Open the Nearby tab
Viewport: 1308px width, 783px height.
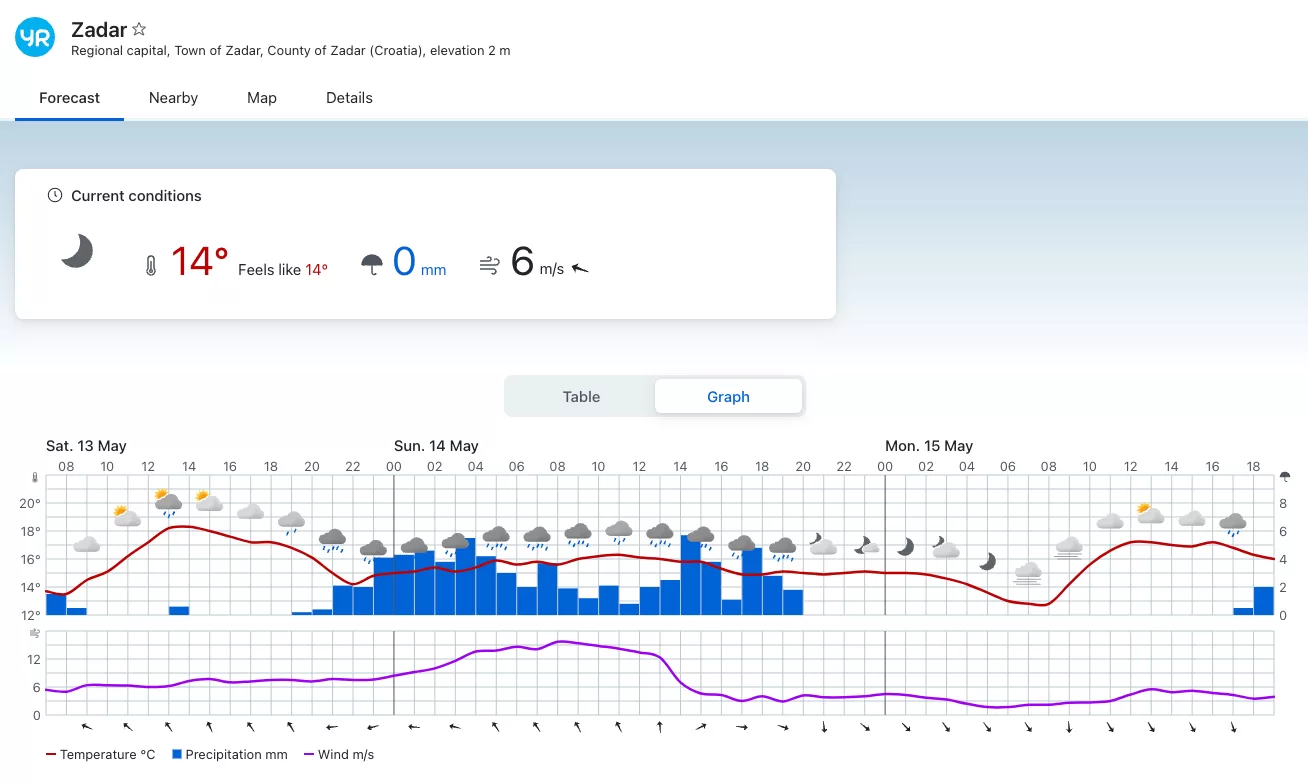pos(173,98)
